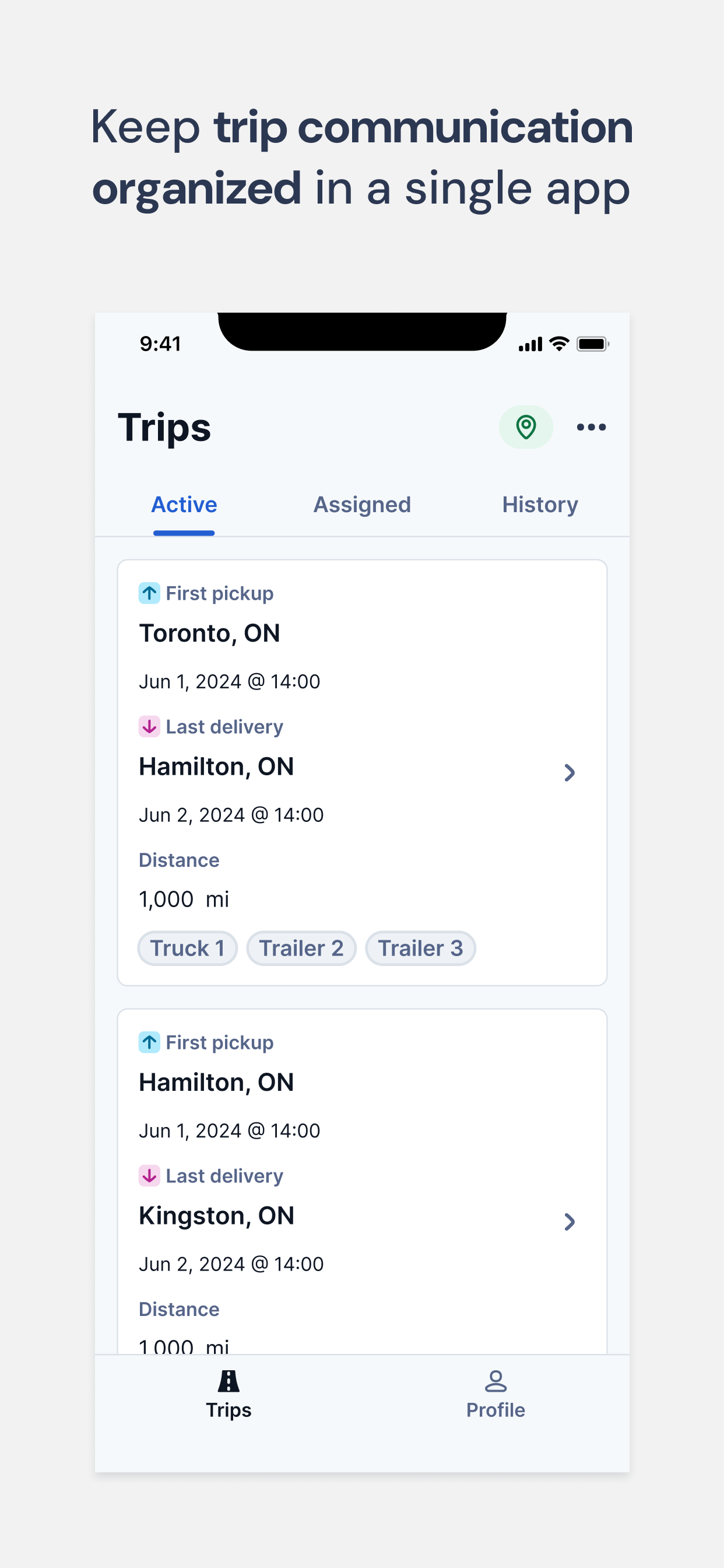The image size is (724, 1568).
Task: Tap the Trips page heading
Action: 164,428
